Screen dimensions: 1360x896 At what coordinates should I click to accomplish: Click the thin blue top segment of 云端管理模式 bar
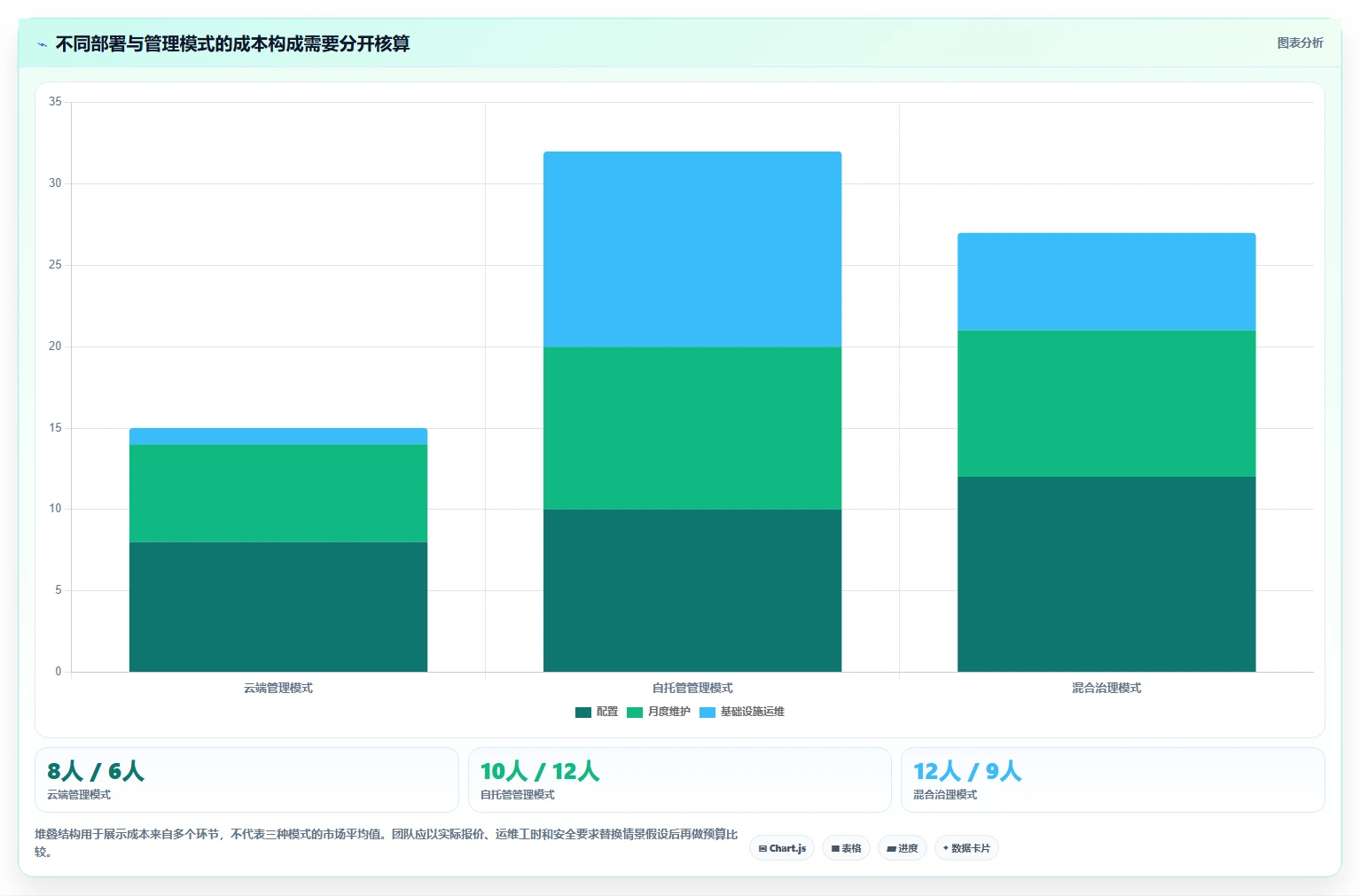278,437
